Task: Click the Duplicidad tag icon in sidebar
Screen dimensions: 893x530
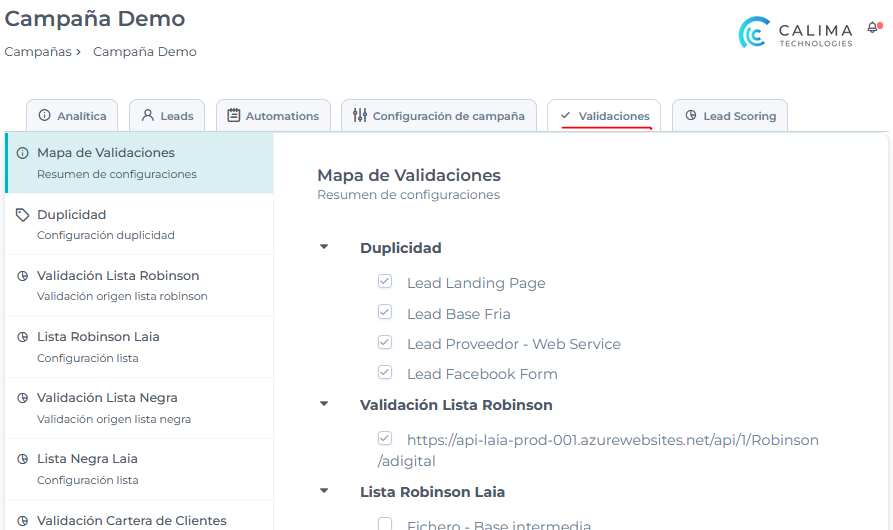Action: (23, 215)
